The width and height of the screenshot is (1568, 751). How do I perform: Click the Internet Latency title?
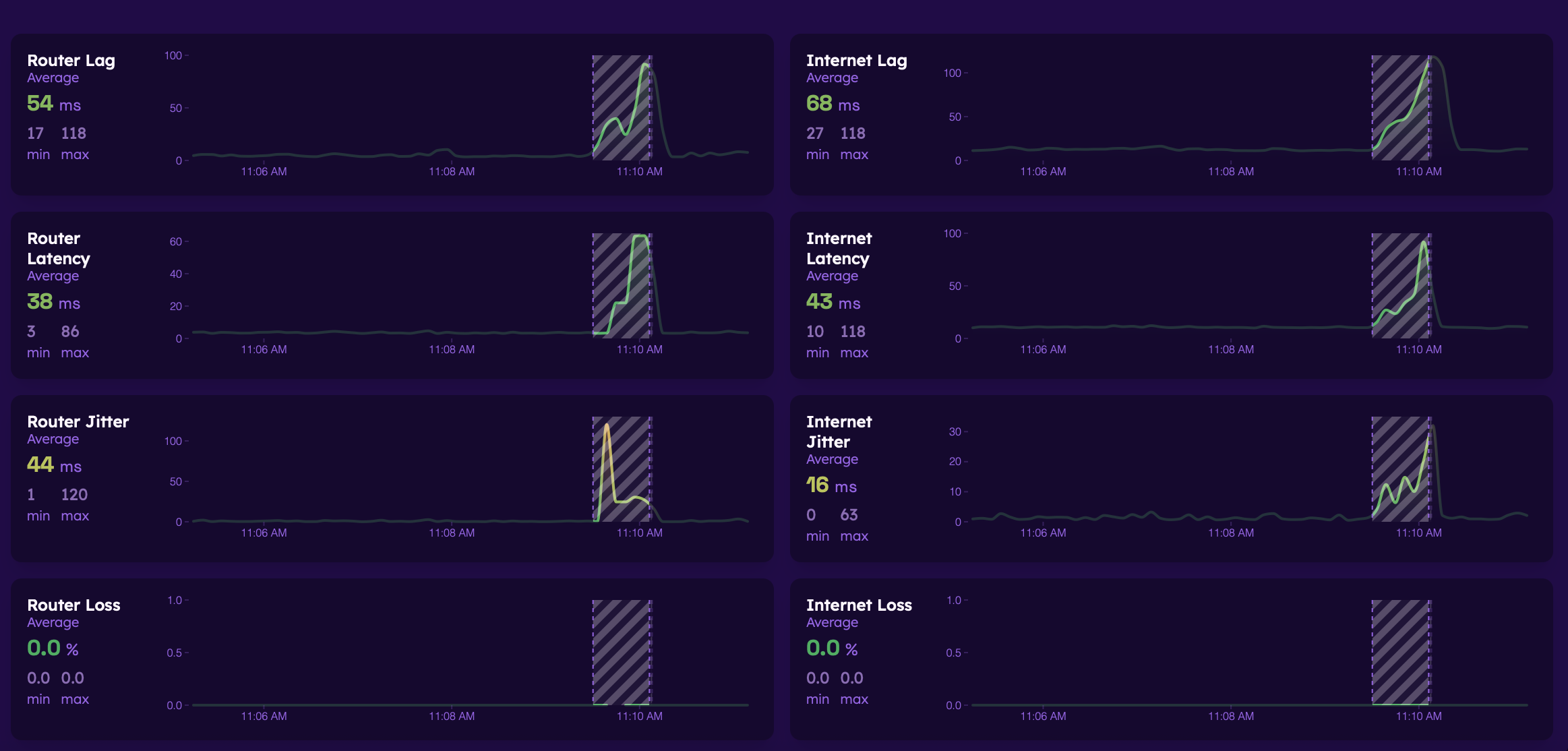[839, 249]
